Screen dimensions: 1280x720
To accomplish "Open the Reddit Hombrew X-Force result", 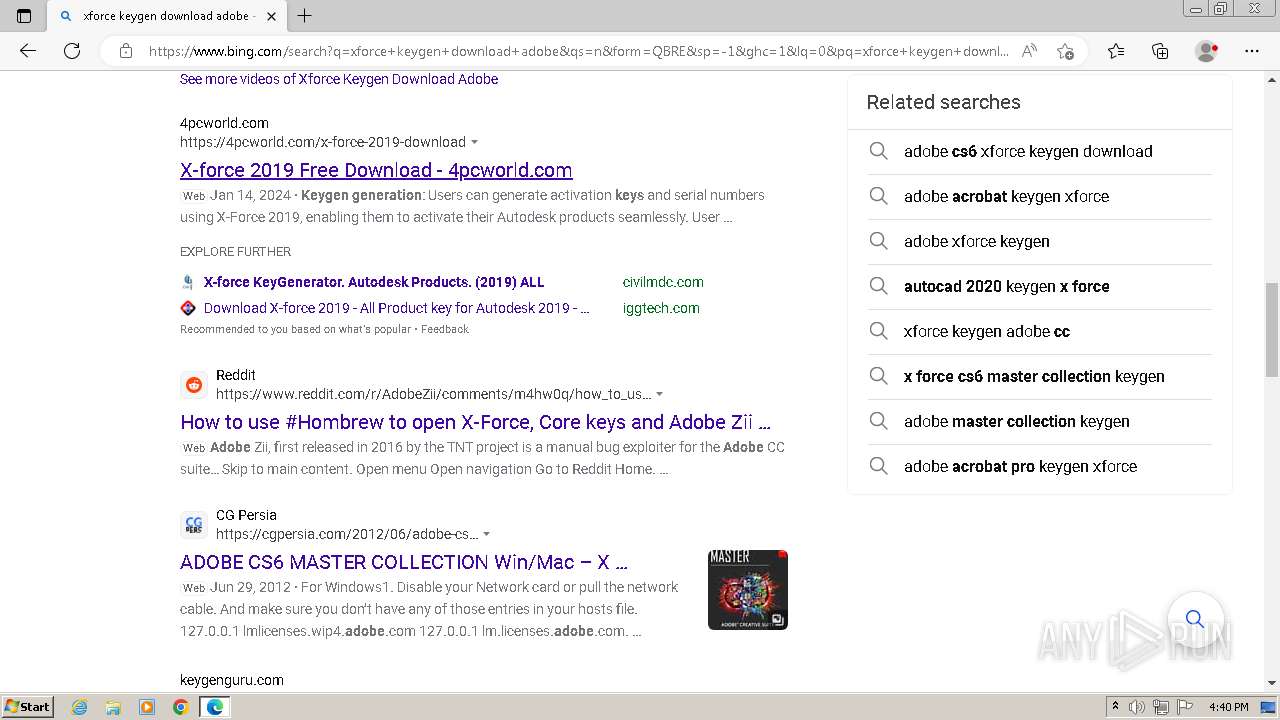I will point(475,422).
